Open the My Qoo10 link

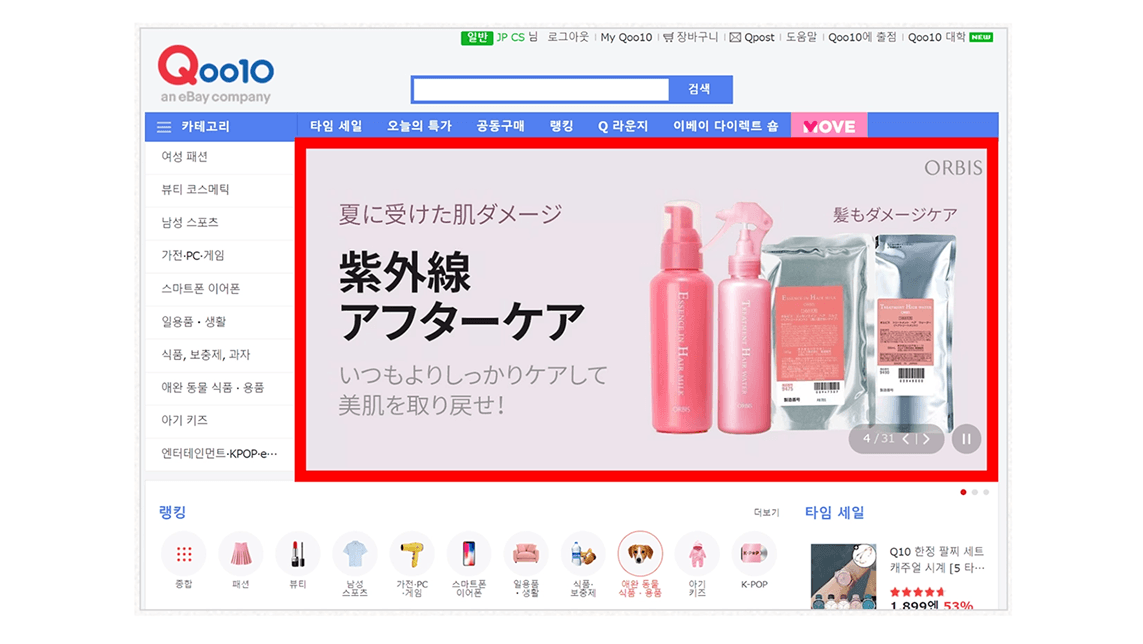click(x=626, y=37)
